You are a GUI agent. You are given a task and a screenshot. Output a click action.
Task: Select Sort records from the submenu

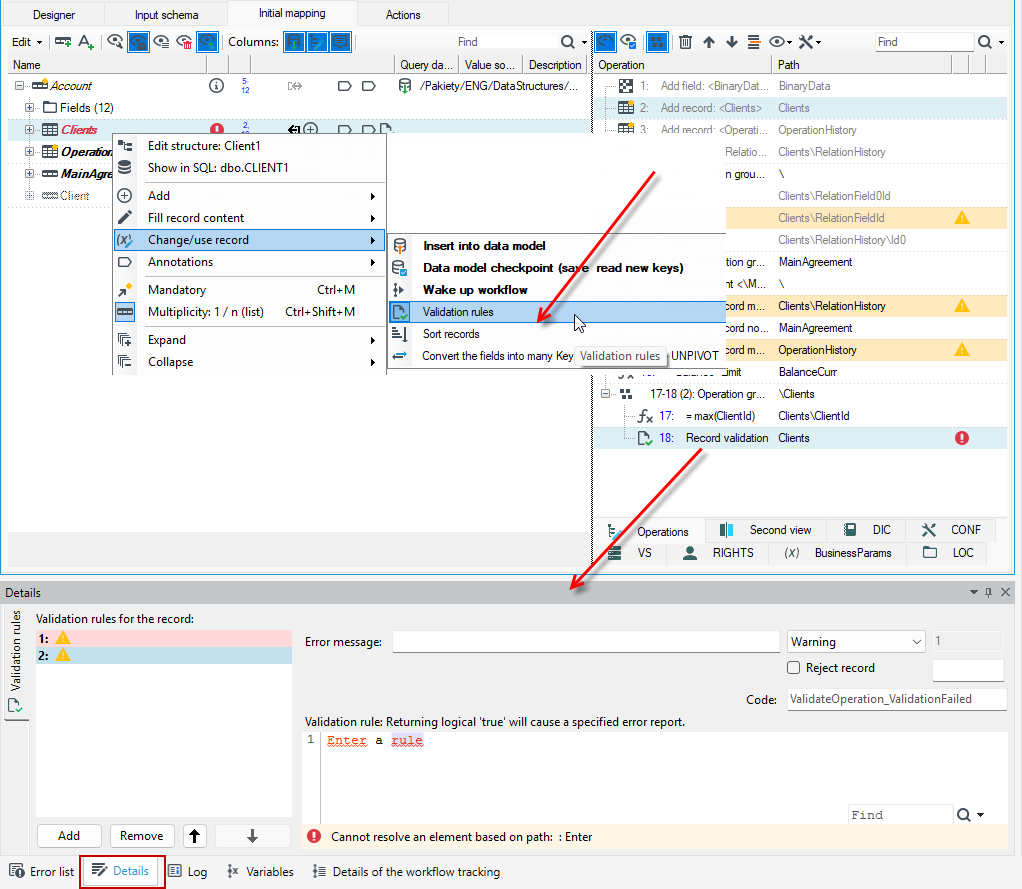point(451,334)
